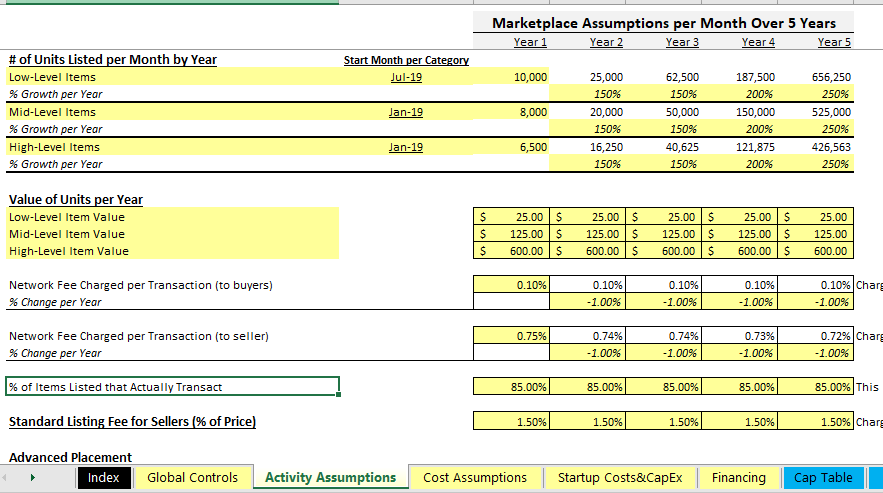This screenshot has width=883, height=493.
Task: Select the Mid-Level Items label cell
Action: coord(172,112)
